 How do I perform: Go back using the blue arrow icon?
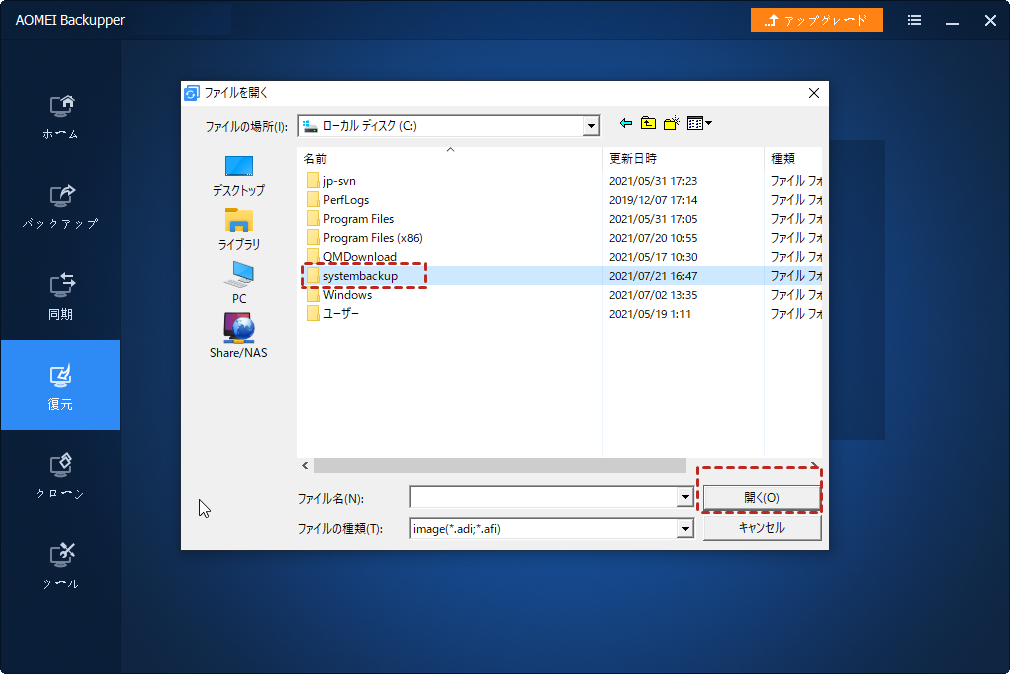click(625, 123)
